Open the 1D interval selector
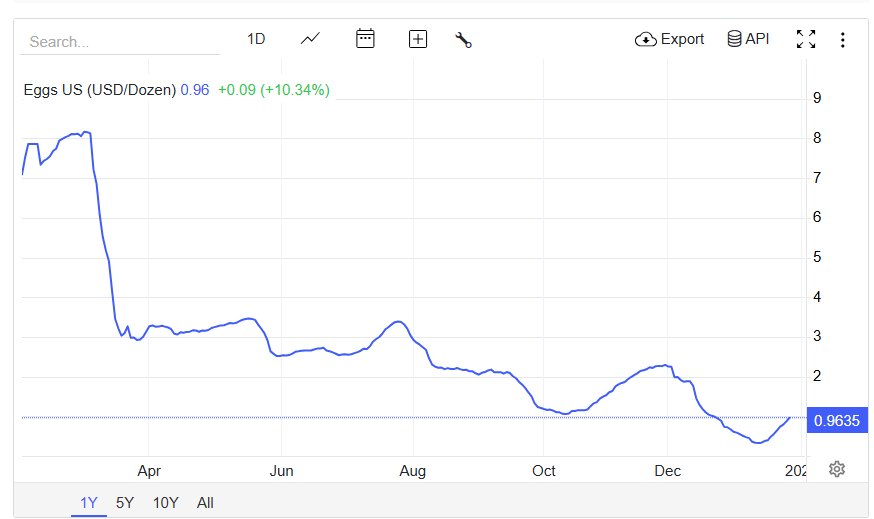Image resolution: width=874 pixels, height=519 pixels. point(256,39)
